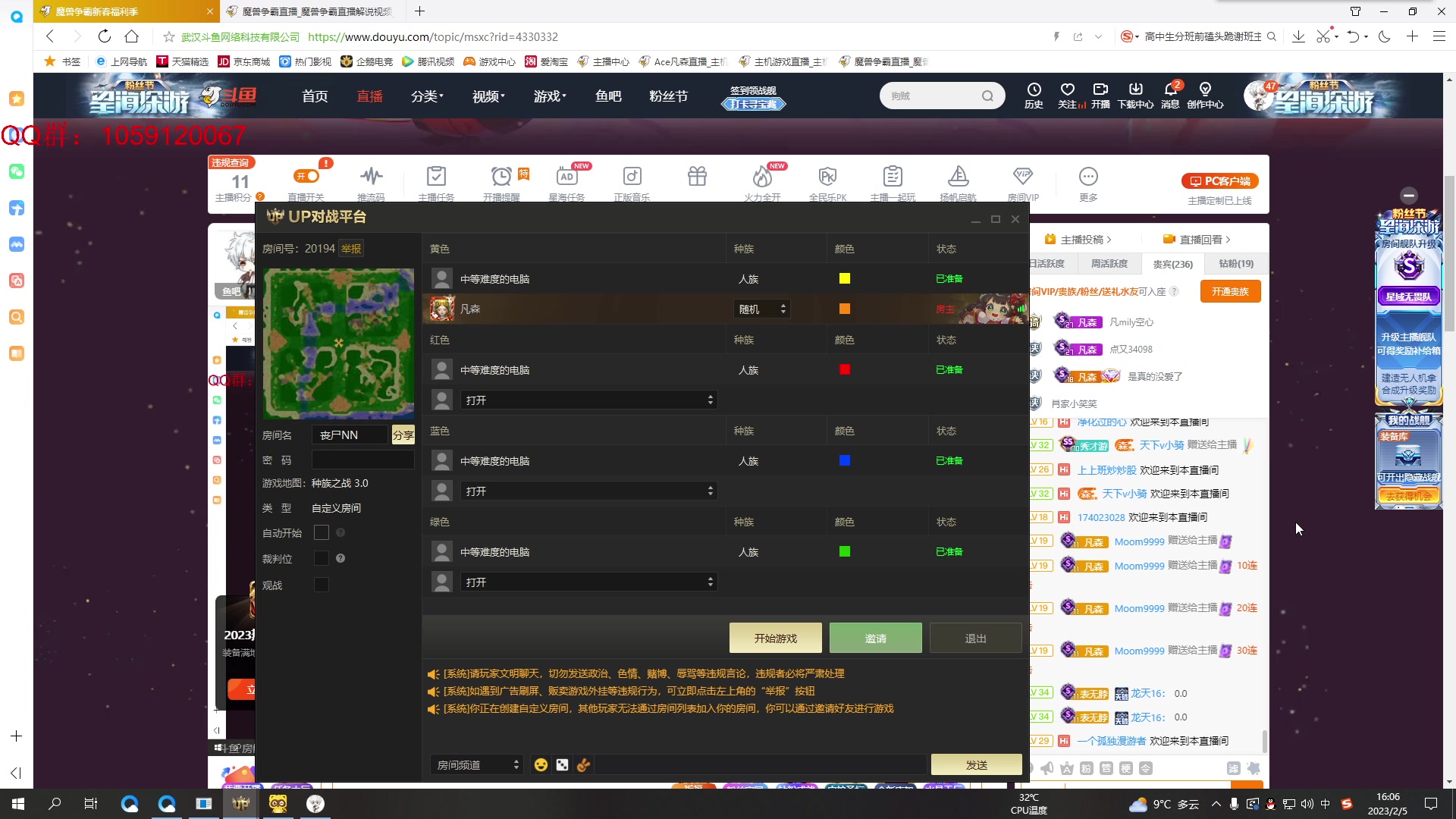Screen dimensions: 1456x819
Task: Enable the 观战 checkbox
Action: (x=322, y=585)
